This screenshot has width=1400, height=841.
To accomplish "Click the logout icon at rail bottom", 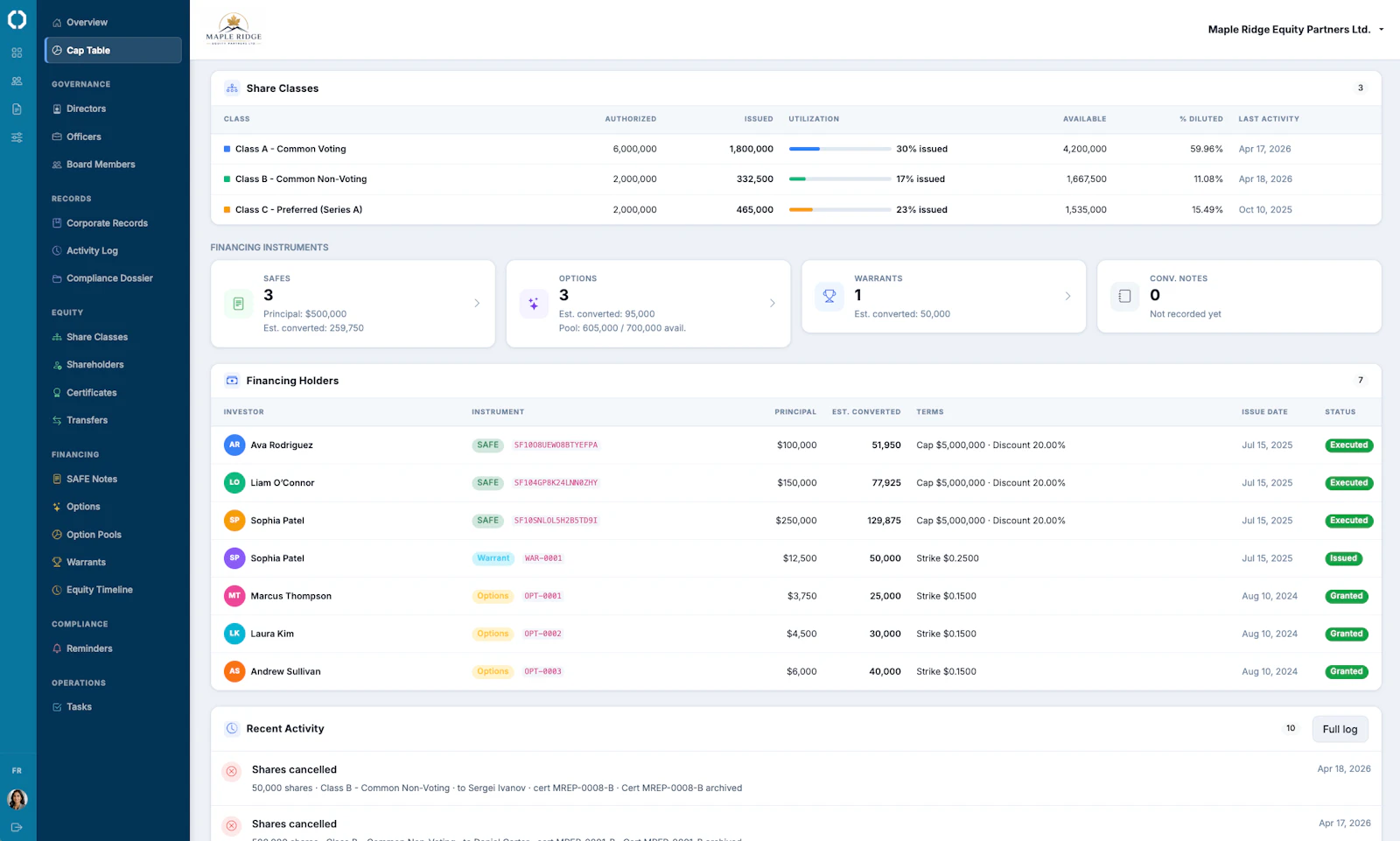I will tap(17, 827).
